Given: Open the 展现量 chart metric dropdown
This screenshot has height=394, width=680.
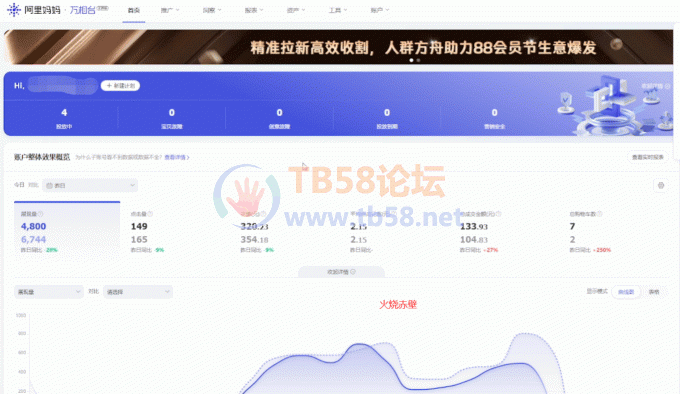Looking at the screenshot, I should click(49, 292).
